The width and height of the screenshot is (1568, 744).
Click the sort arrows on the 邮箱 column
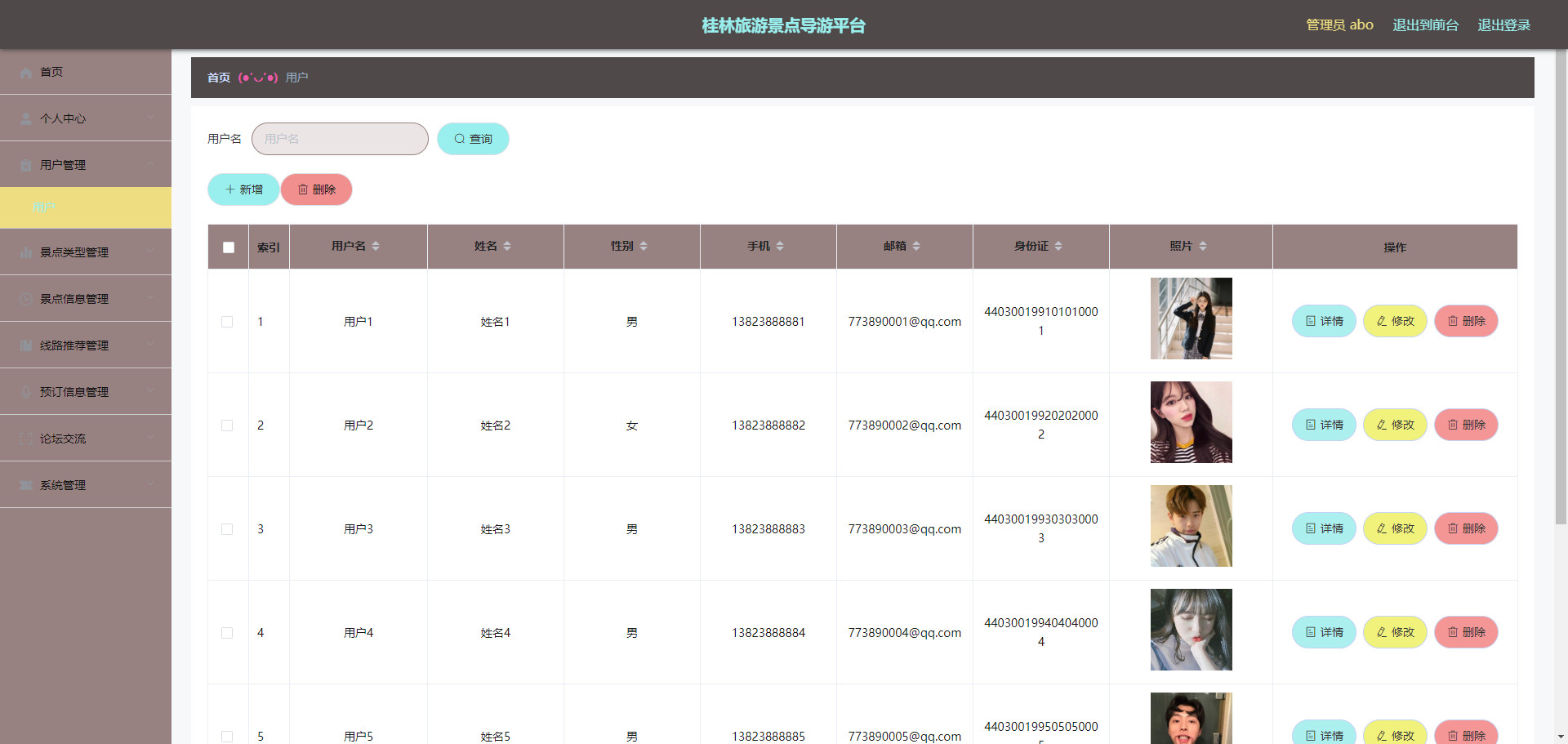tap(916, 246)
